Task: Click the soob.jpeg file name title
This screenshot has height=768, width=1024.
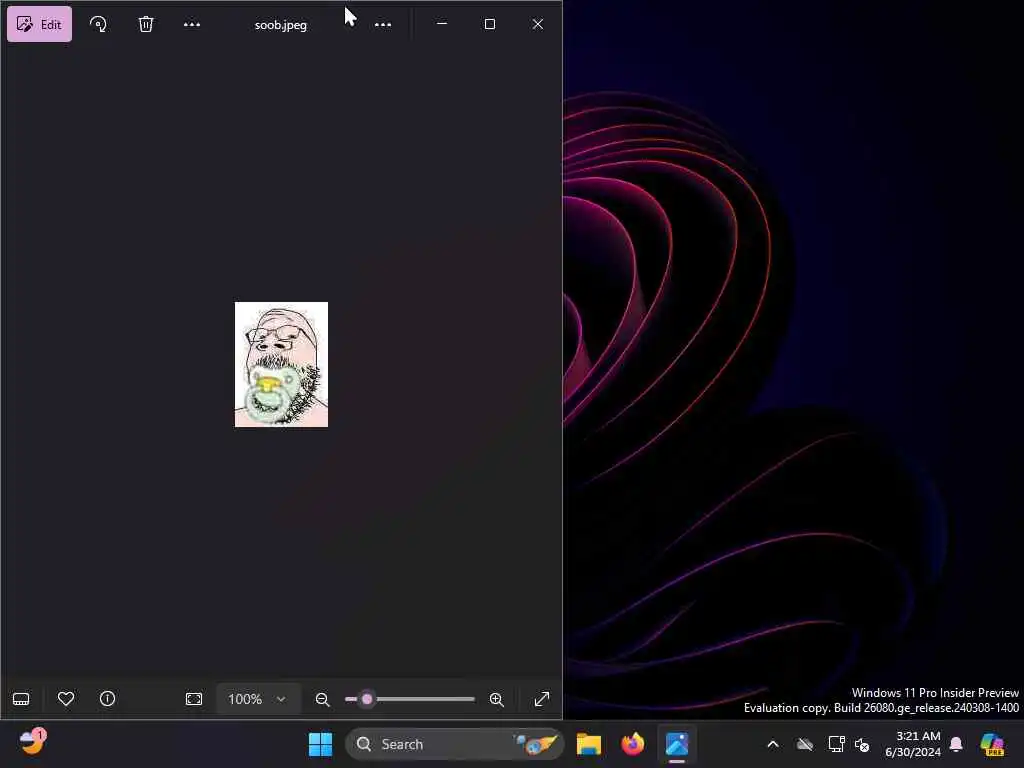Action: (281, 25)
